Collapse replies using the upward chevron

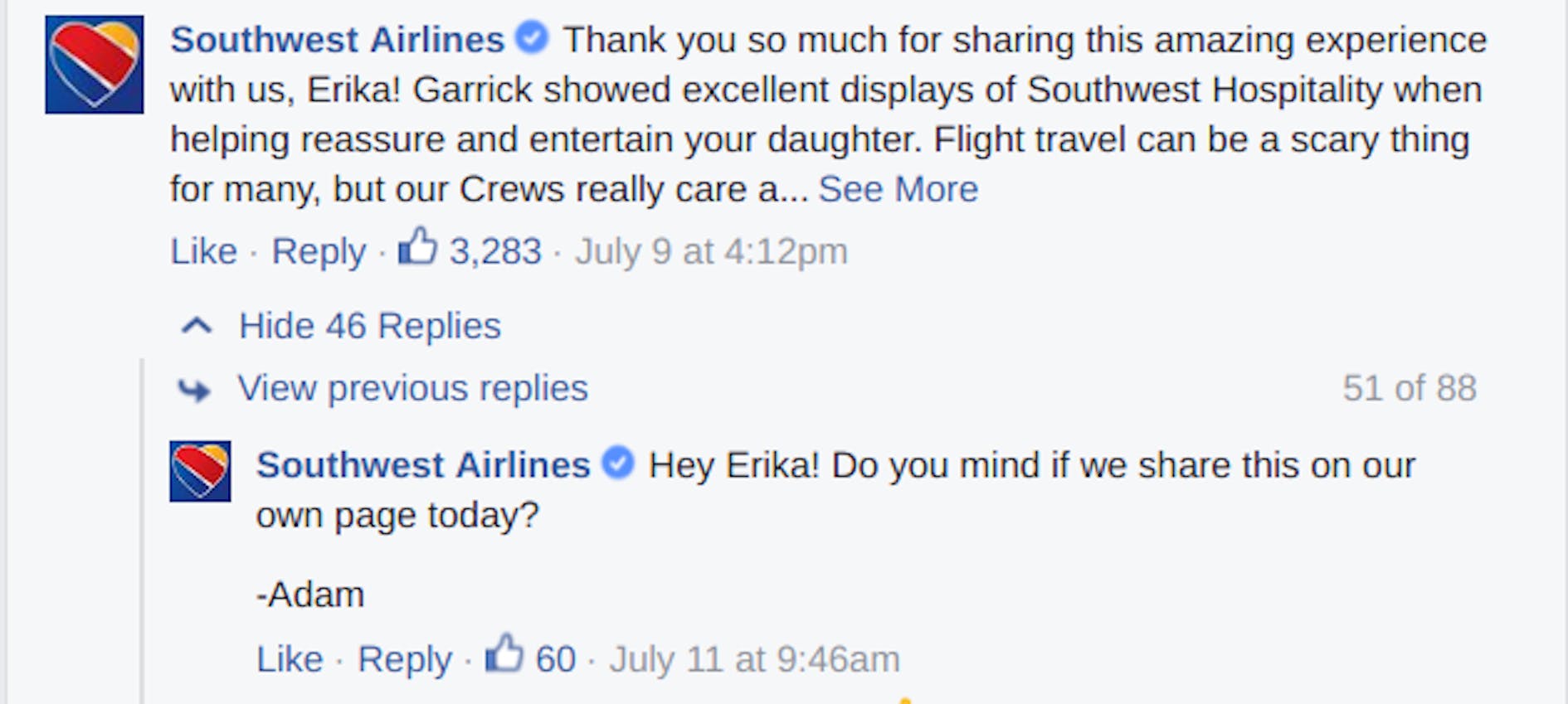[197, 326]
